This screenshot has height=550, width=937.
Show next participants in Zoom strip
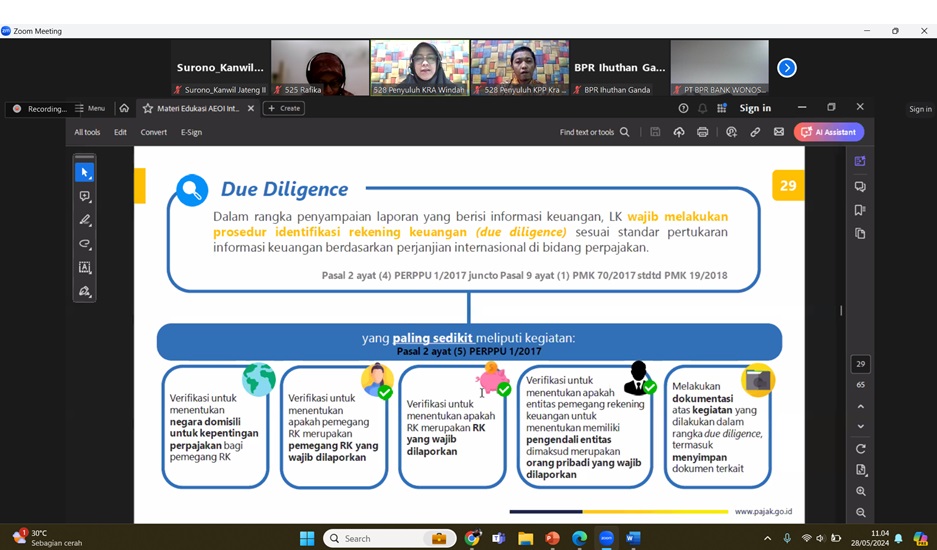pyautogui.click(x=787, y=68)
